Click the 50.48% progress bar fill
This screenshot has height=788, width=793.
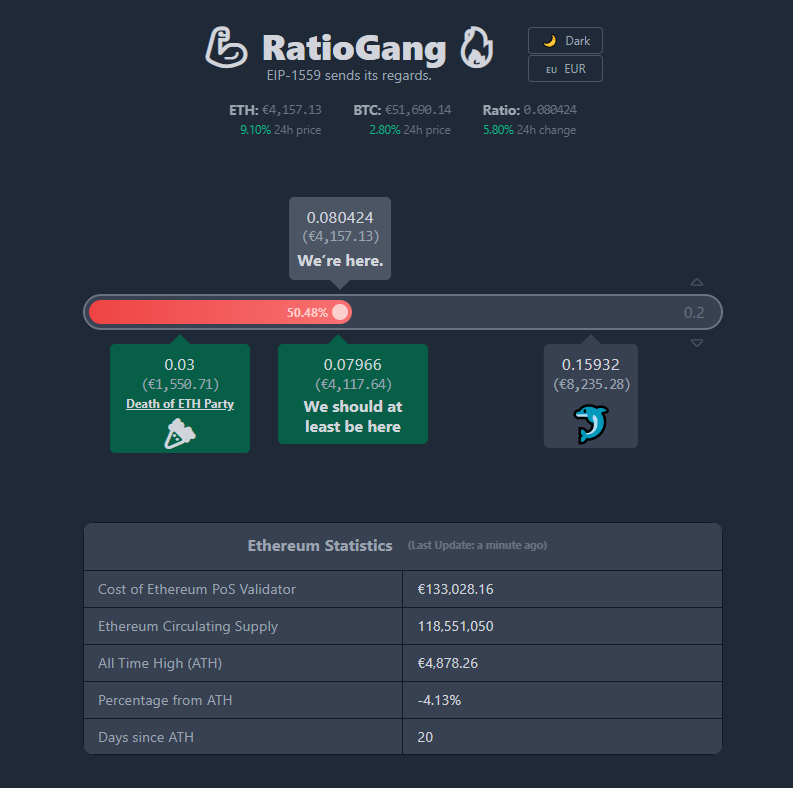tap(219, 312)
